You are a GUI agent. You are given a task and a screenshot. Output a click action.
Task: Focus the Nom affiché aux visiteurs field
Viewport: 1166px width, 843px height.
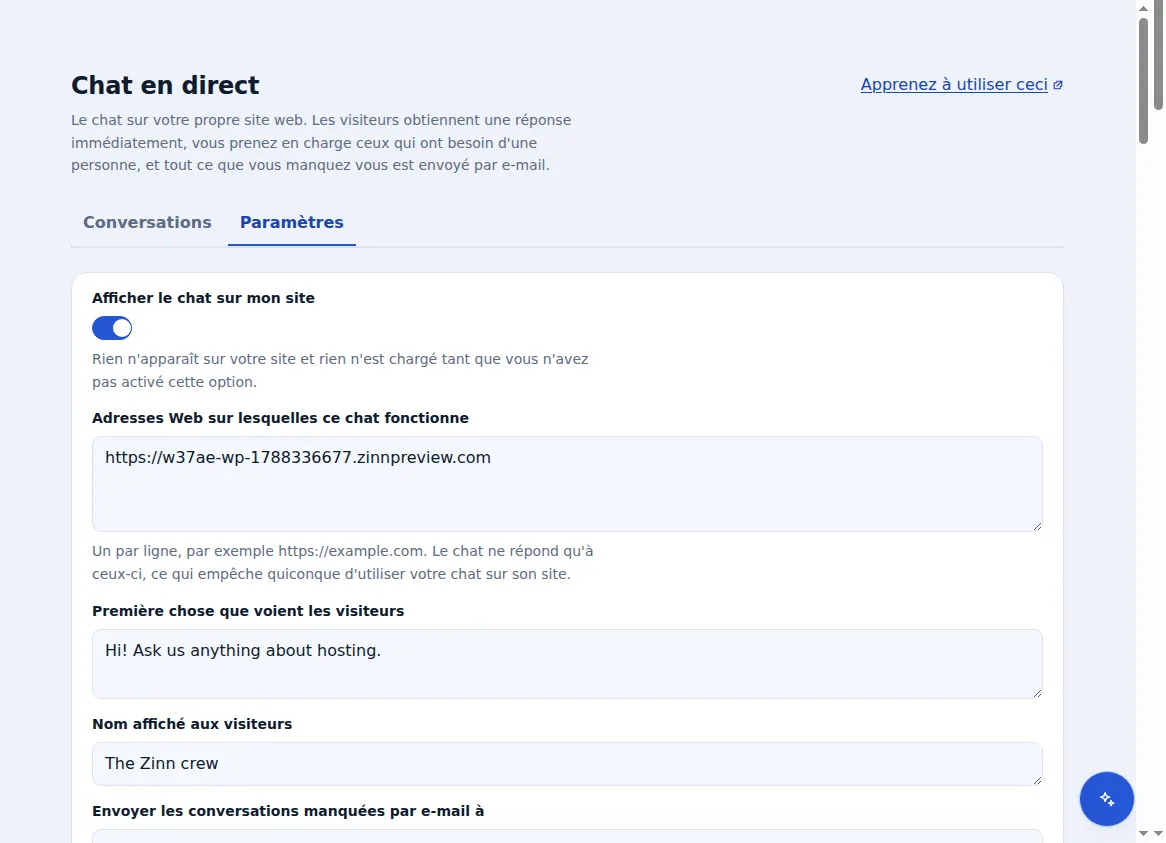pos(567,763)
